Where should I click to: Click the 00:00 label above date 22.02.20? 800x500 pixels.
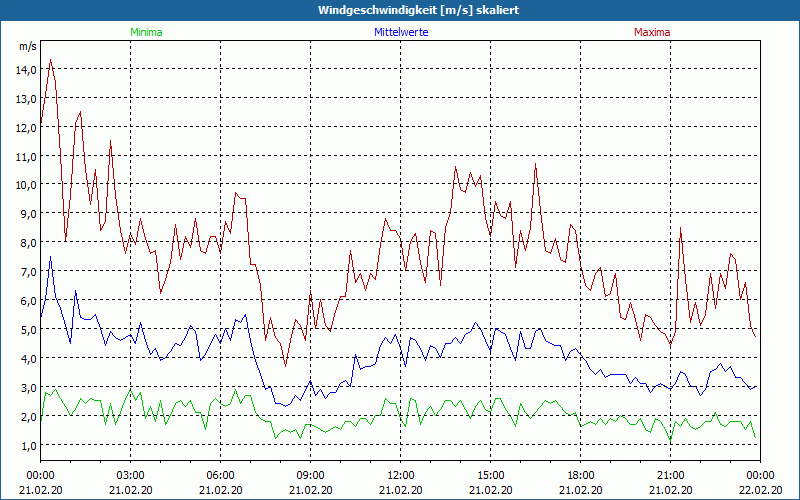tap(760, 476)
